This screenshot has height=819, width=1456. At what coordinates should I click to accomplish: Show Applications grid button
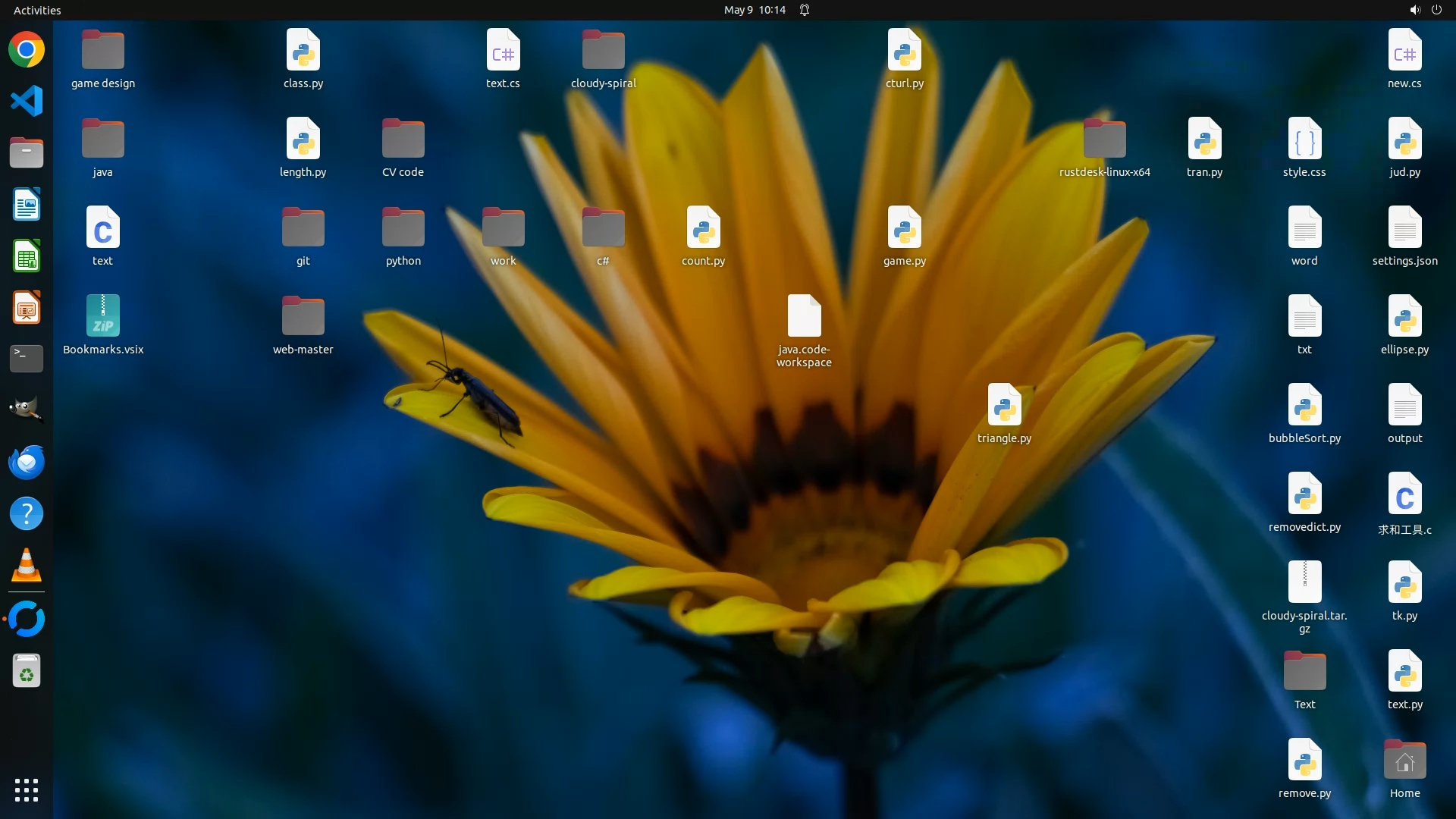point(27,790)
